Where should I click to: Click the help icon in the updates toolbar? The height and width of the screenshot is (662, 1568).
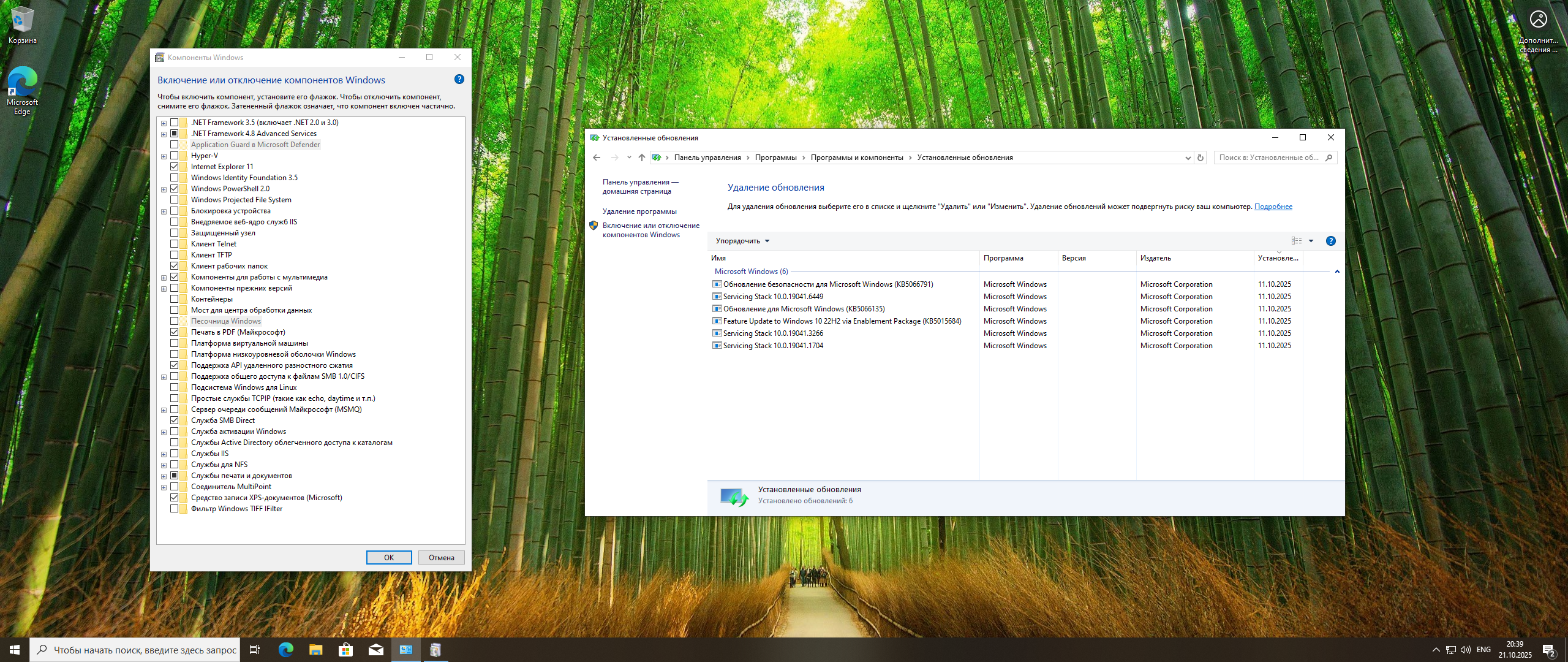tap(1330, 241)
